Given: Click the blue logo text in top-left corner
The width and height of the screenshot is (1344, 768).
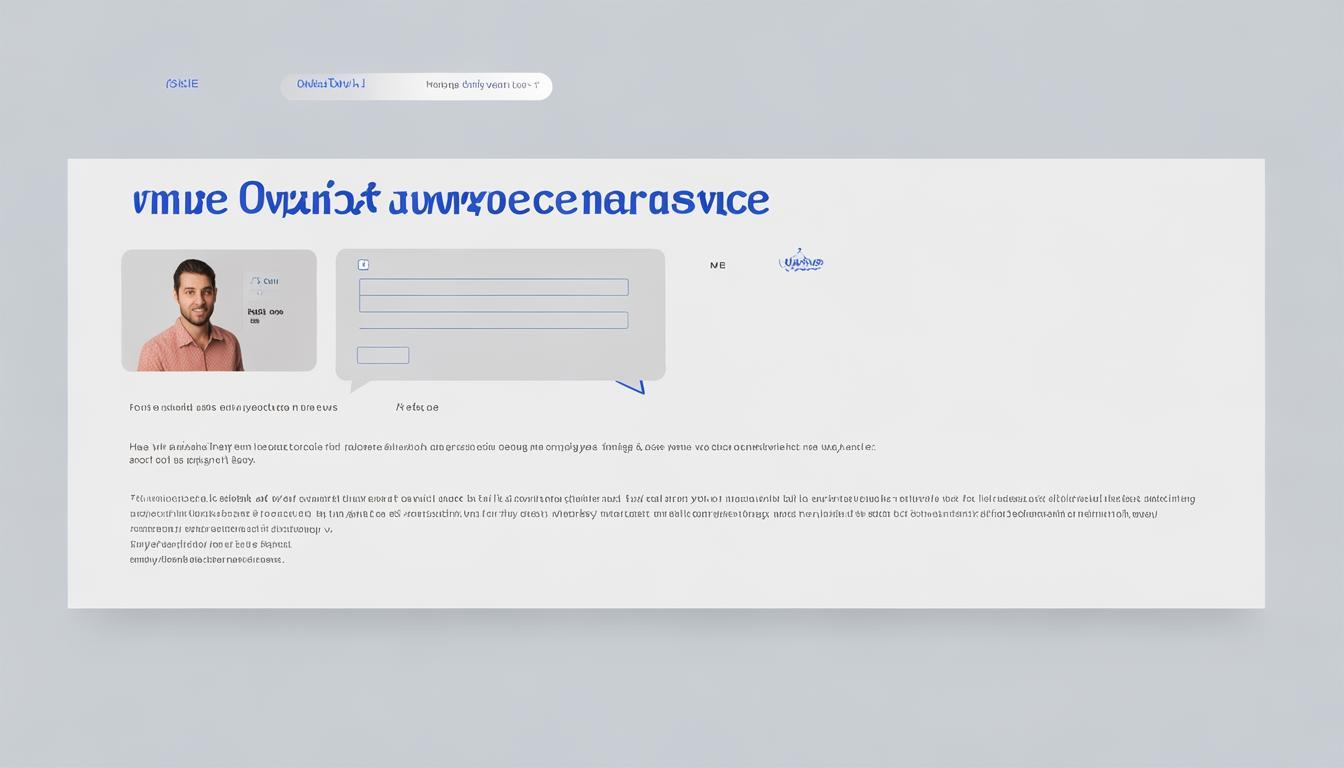Looking at the screenshot, I should (182, 84).
